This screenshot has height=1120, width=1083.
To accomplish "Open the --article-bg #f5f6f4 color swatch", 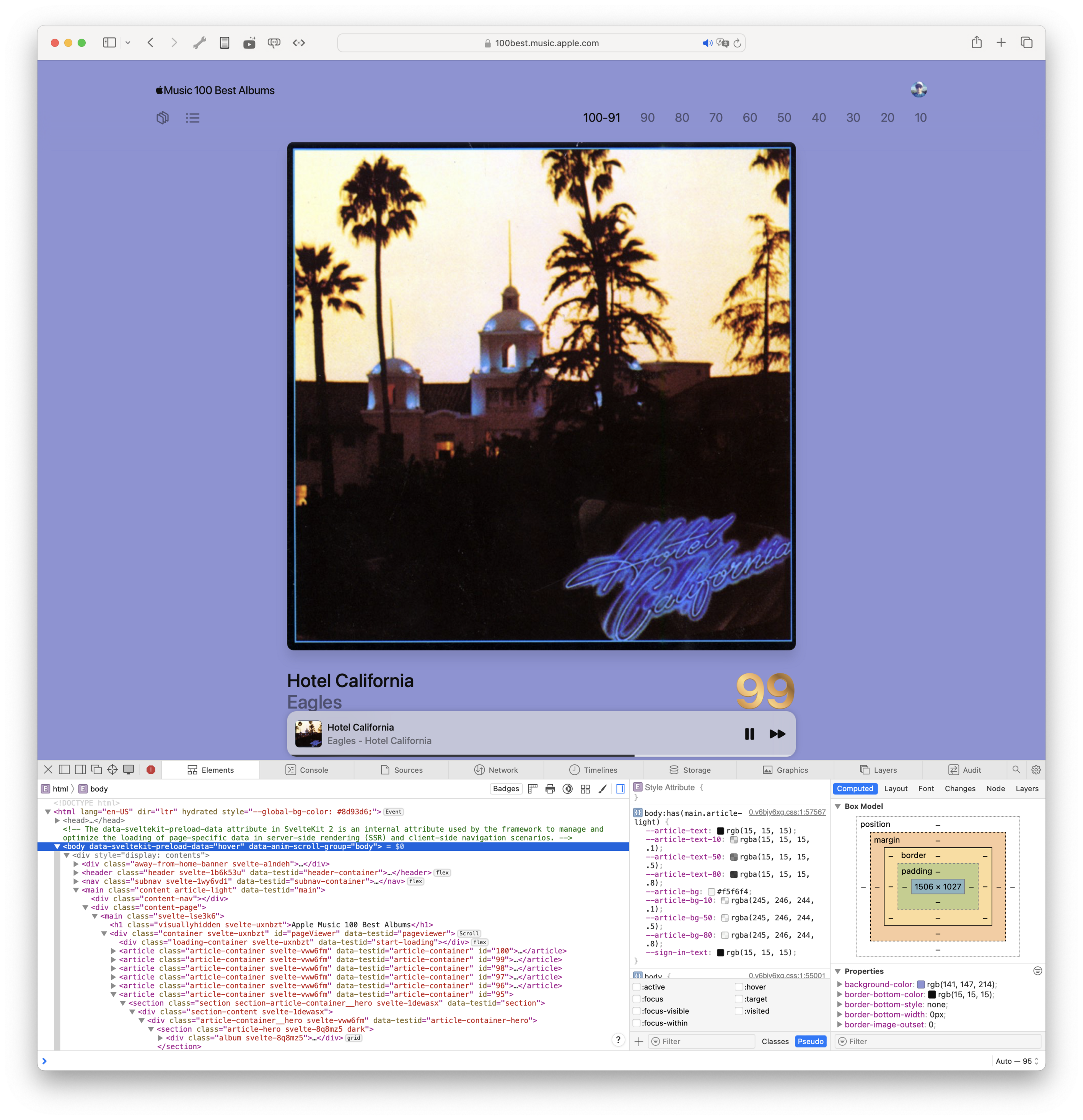I will click(711, 891).
